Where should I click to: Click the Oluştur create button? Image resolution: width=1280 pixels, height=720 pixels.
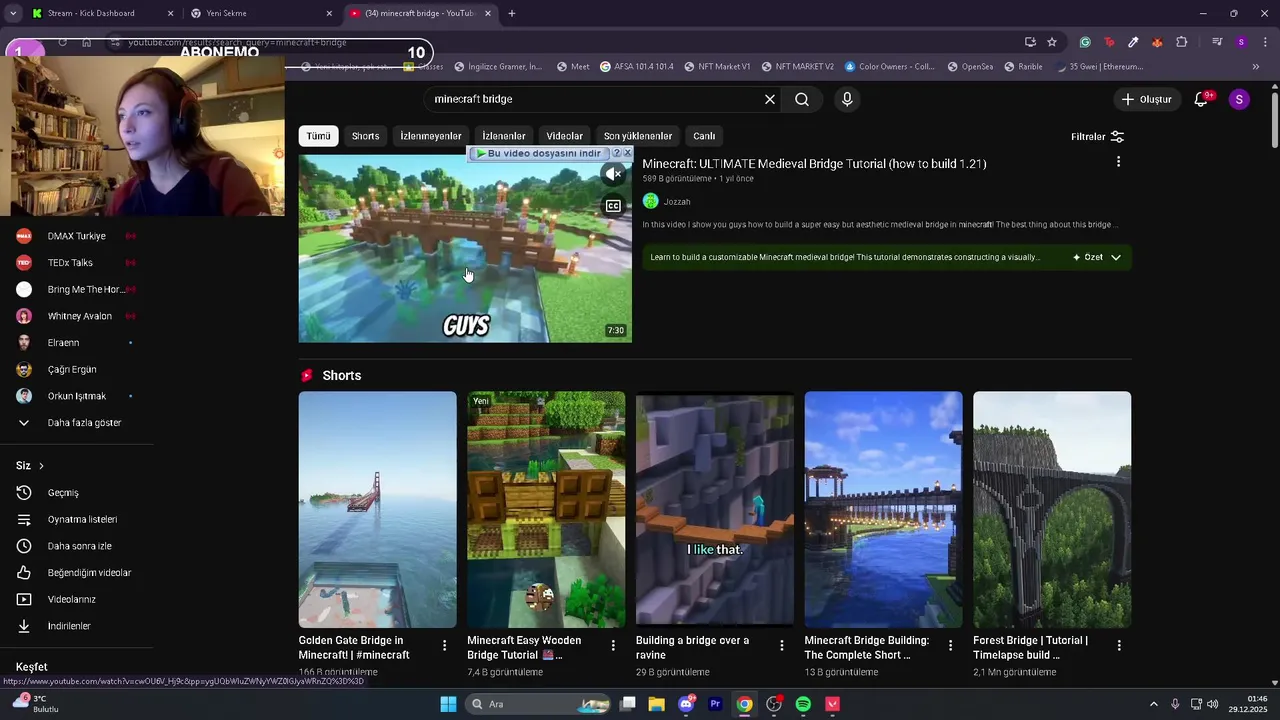coord(1146,99)
